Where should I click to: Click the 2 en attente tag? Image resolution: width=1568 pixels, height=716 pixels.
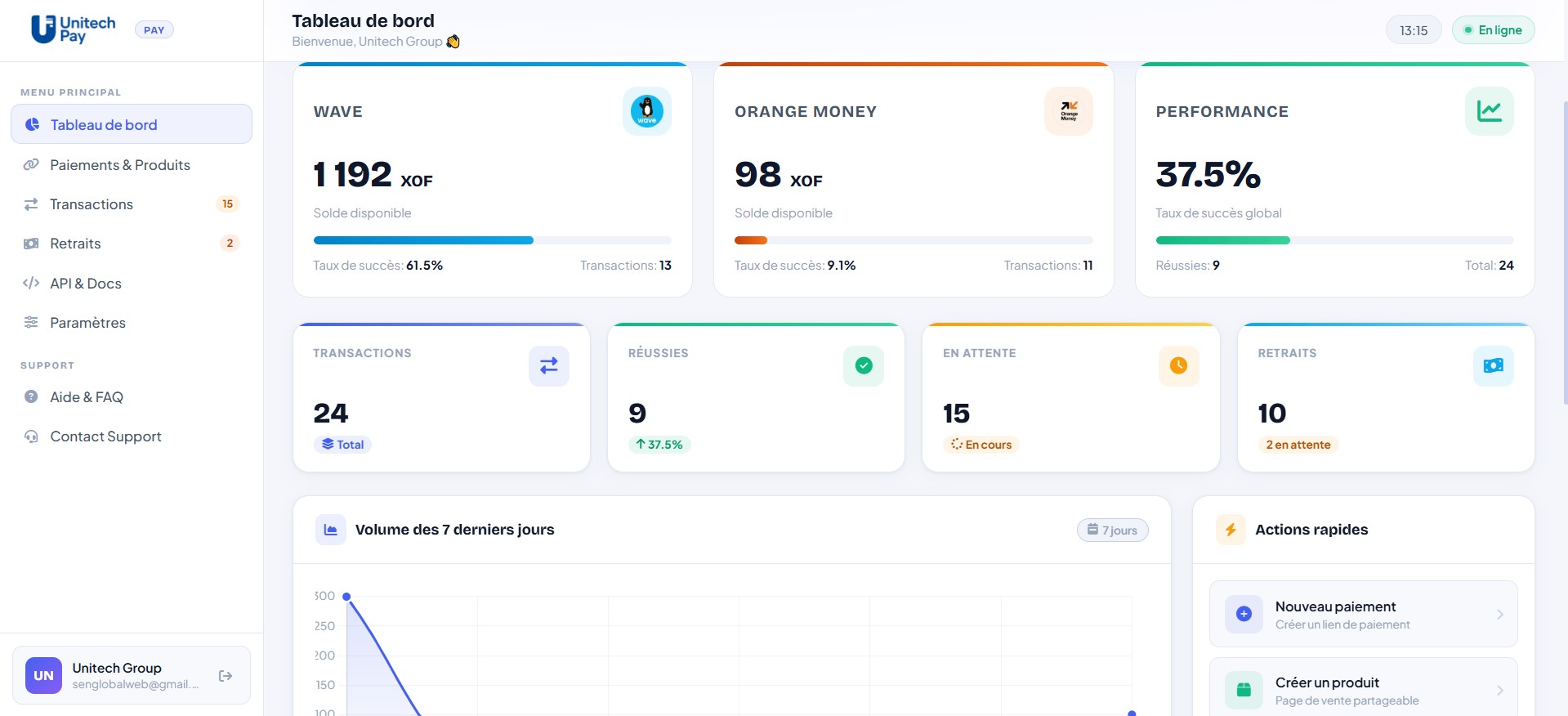[1298, 445]
